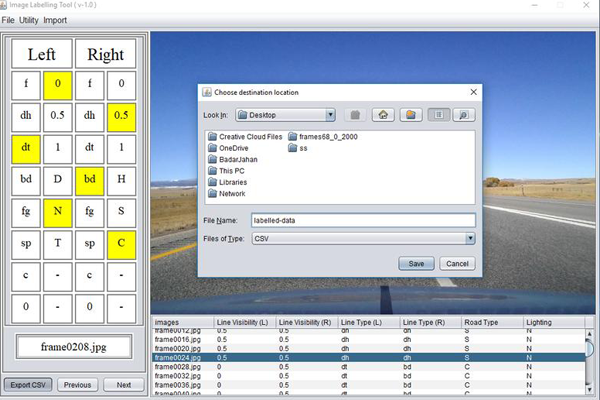Toggle the Right 0.5 visibility yellow cell
The height and width of the screenshot is (400, 600).
(121, 117)
